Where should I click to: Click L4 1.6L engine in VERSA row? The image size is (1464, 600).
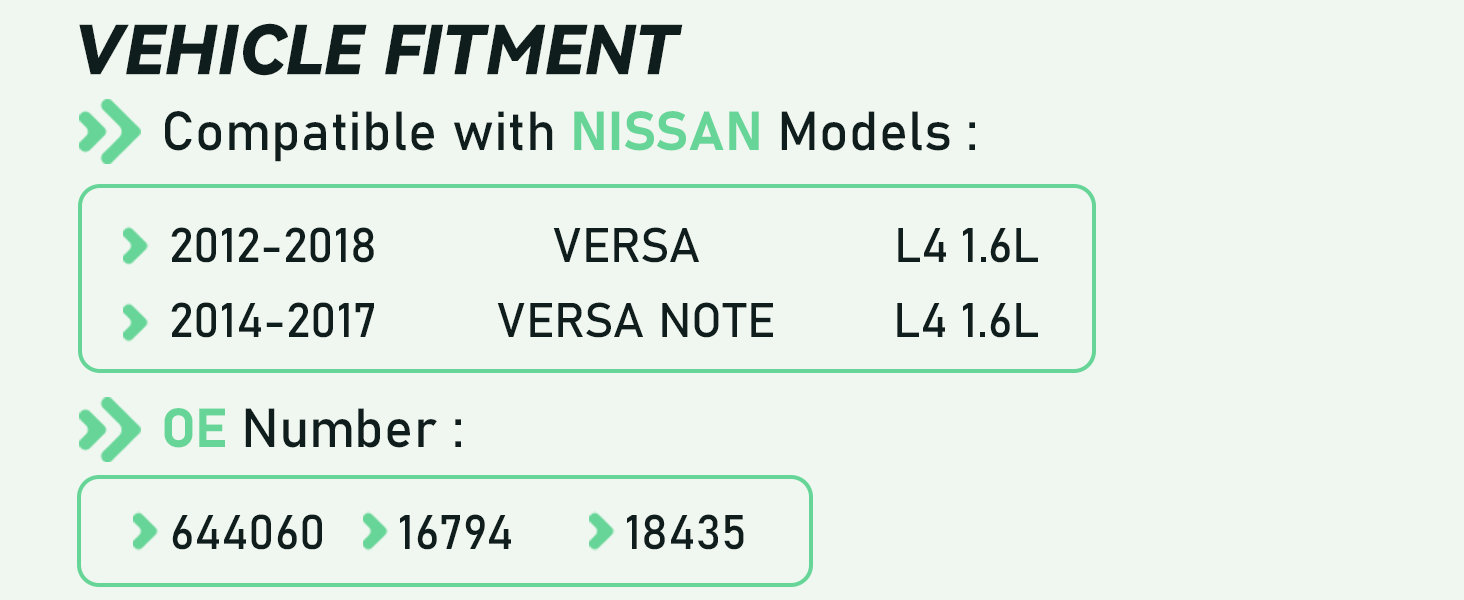[x=967, y=246]
